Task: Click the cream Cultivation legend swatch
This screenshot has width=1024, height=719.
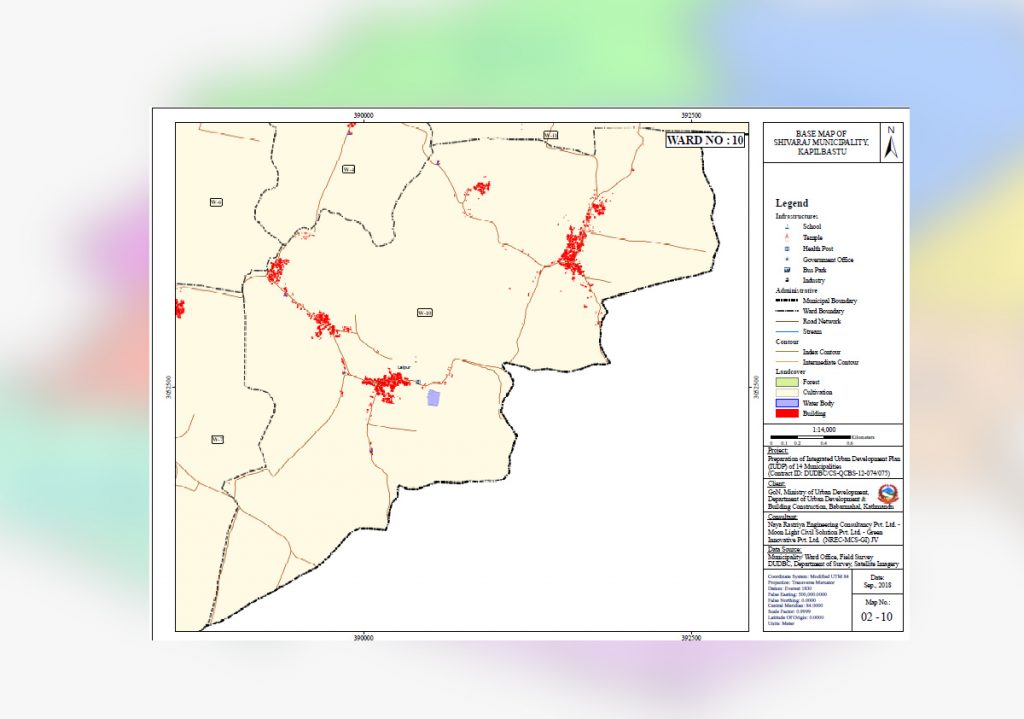Action: (x=786, y=392)
